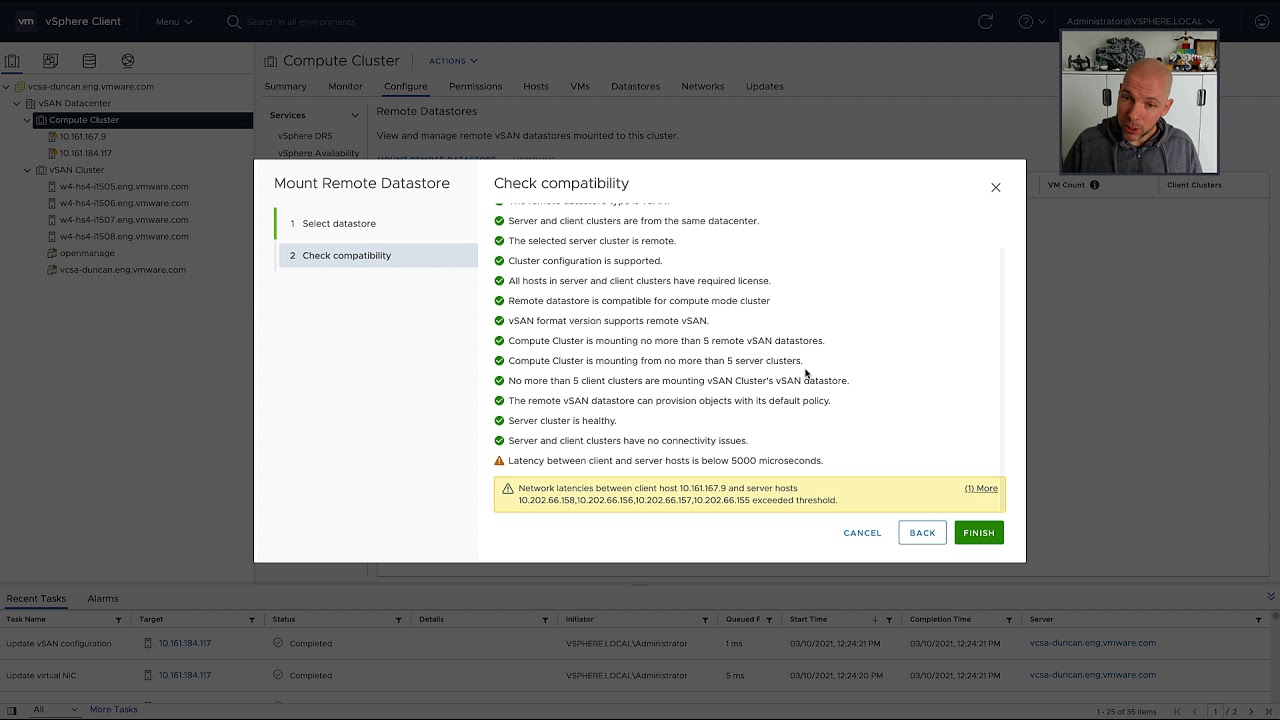The image size is (1280, 720).
Task: Open the ACTIONS dropdown for Compute Cluster
Action: click(453, 61)
